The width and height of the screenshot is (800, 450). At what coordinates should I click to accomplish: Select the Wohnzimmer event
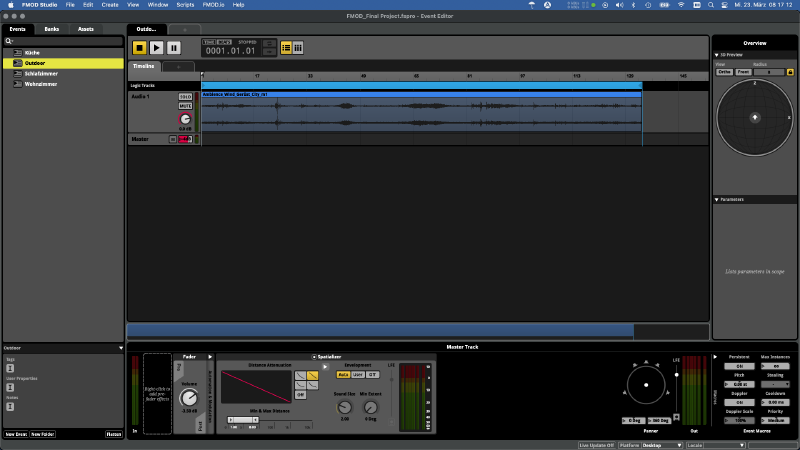[x=63, y=84]
